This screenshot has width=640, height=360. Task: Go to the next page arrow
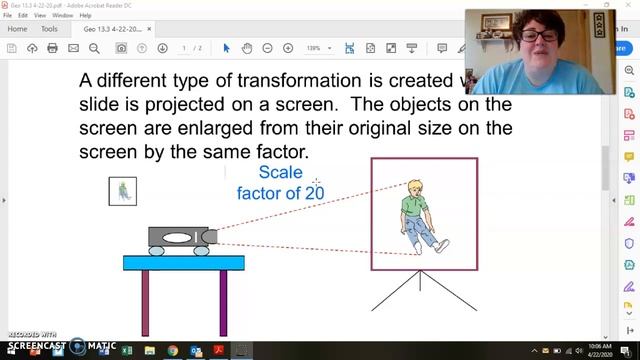tap(162, 48)
